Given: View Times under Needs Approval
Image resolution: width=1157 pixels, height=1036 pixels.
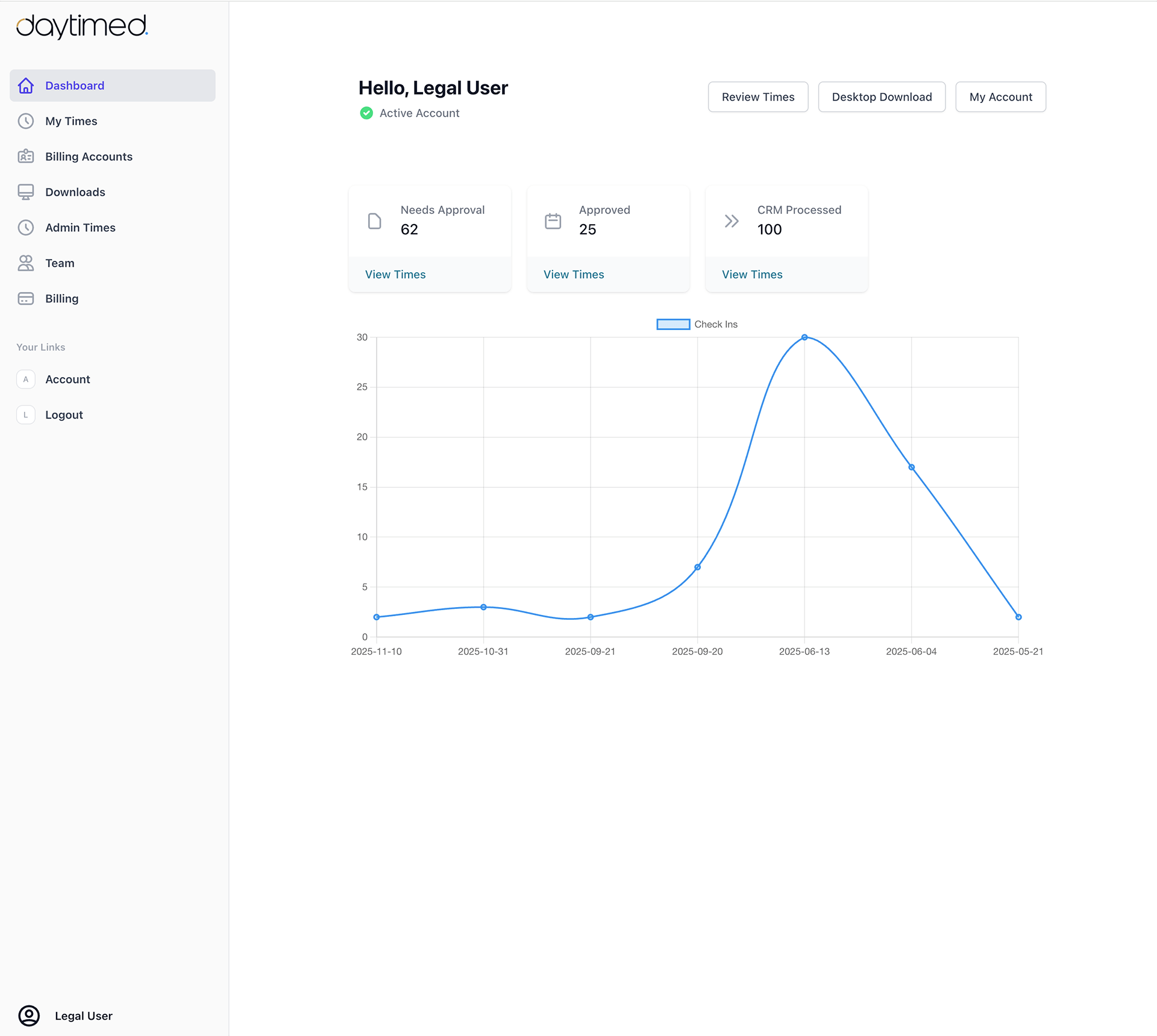Looking at the screenshot, I should click(x=395, y=275).
